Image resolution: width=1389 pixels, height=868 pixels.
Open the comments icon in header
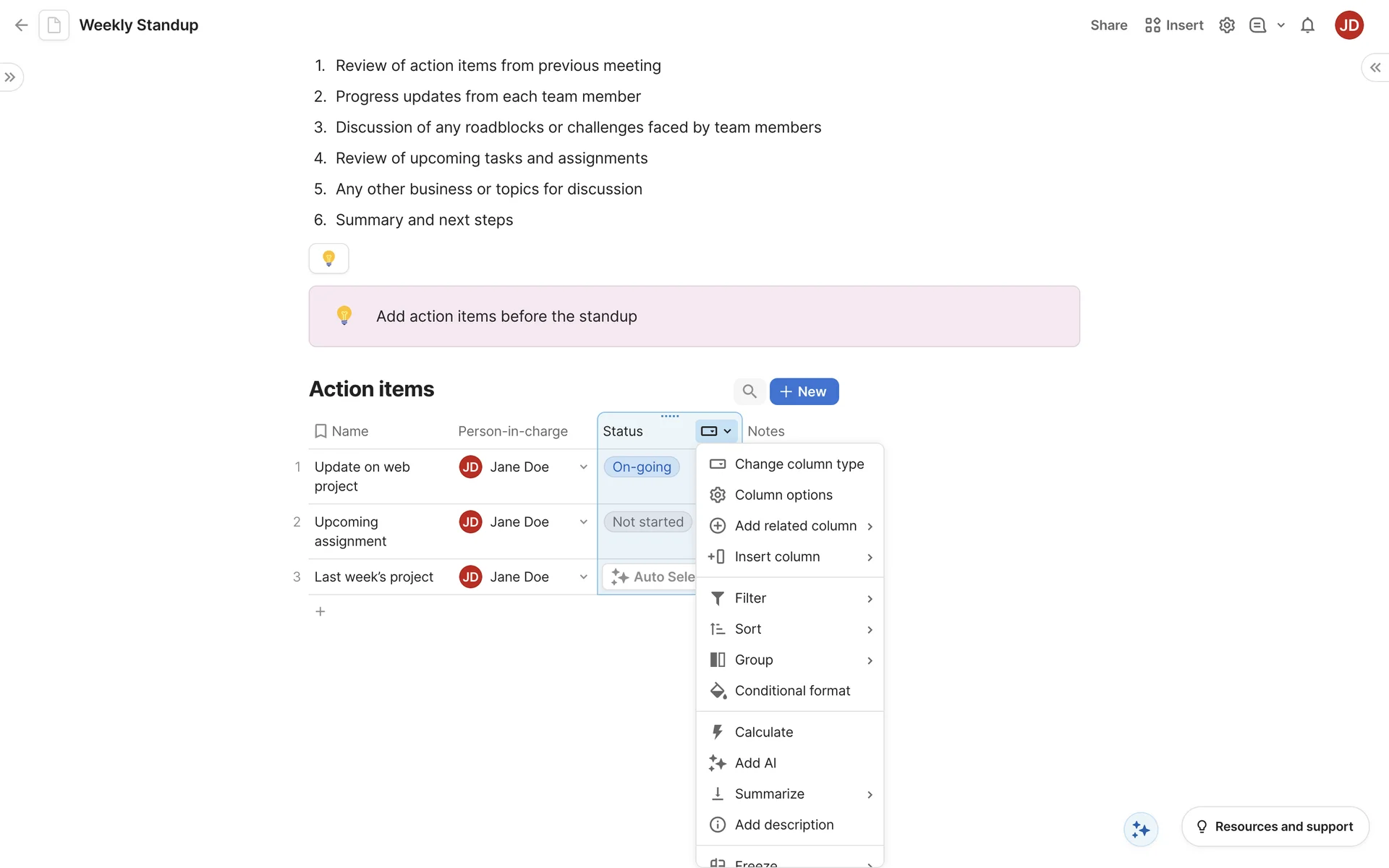pos(1258,25)
